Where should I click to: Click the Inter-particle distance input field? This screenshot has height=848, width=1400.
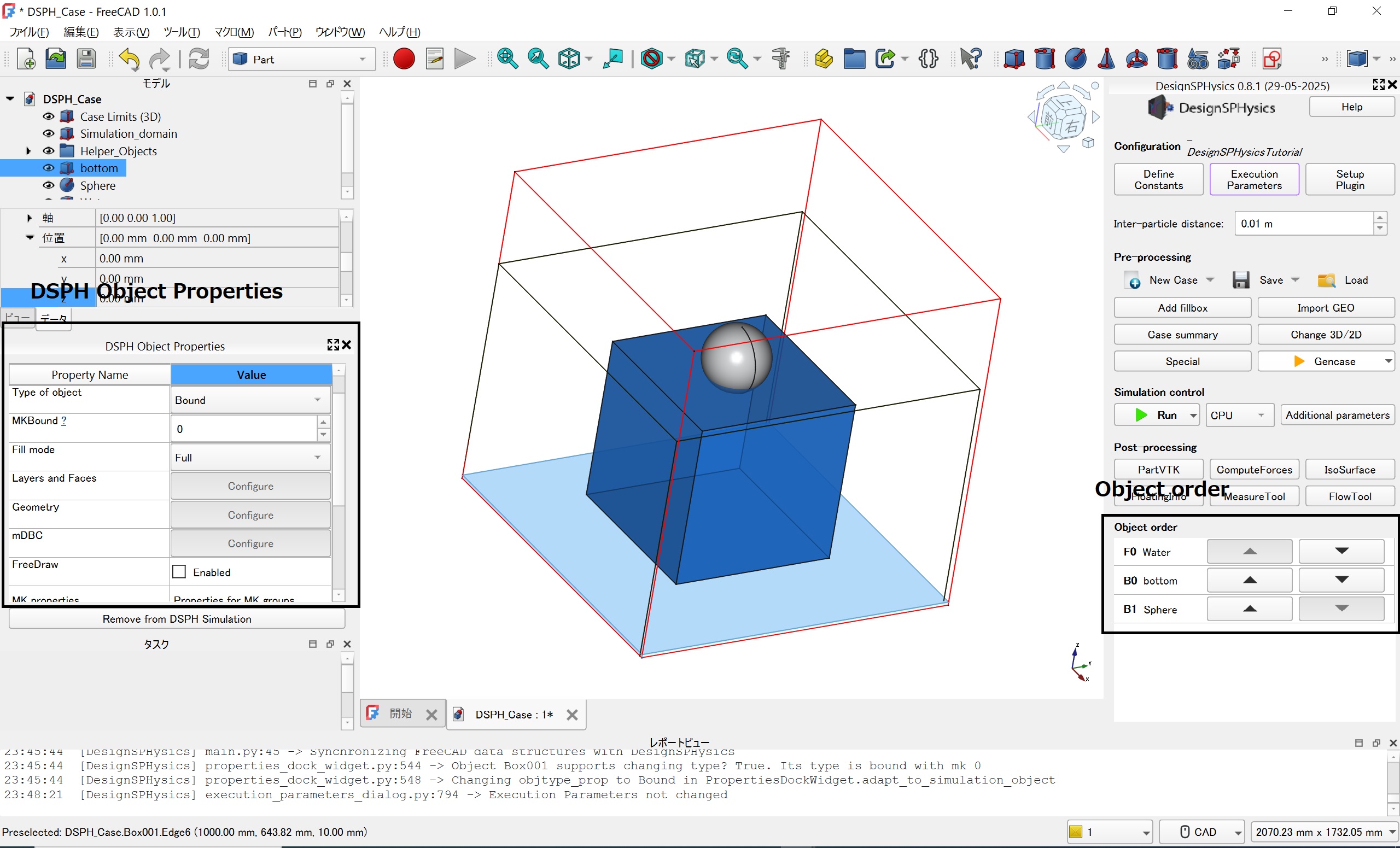click(1303, 223)
